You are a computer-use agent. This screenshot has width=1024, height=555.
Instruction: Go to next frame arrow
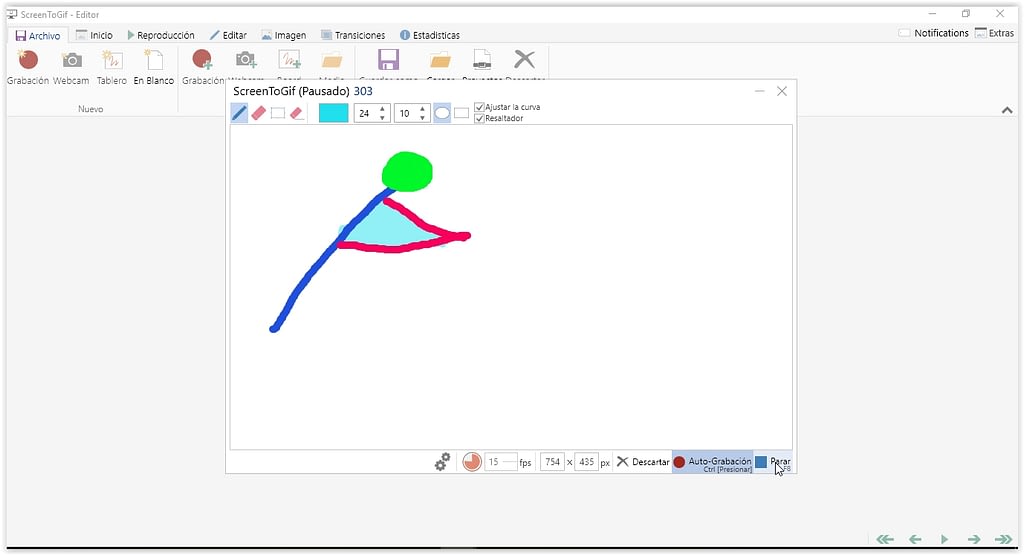tap(974, 539)
